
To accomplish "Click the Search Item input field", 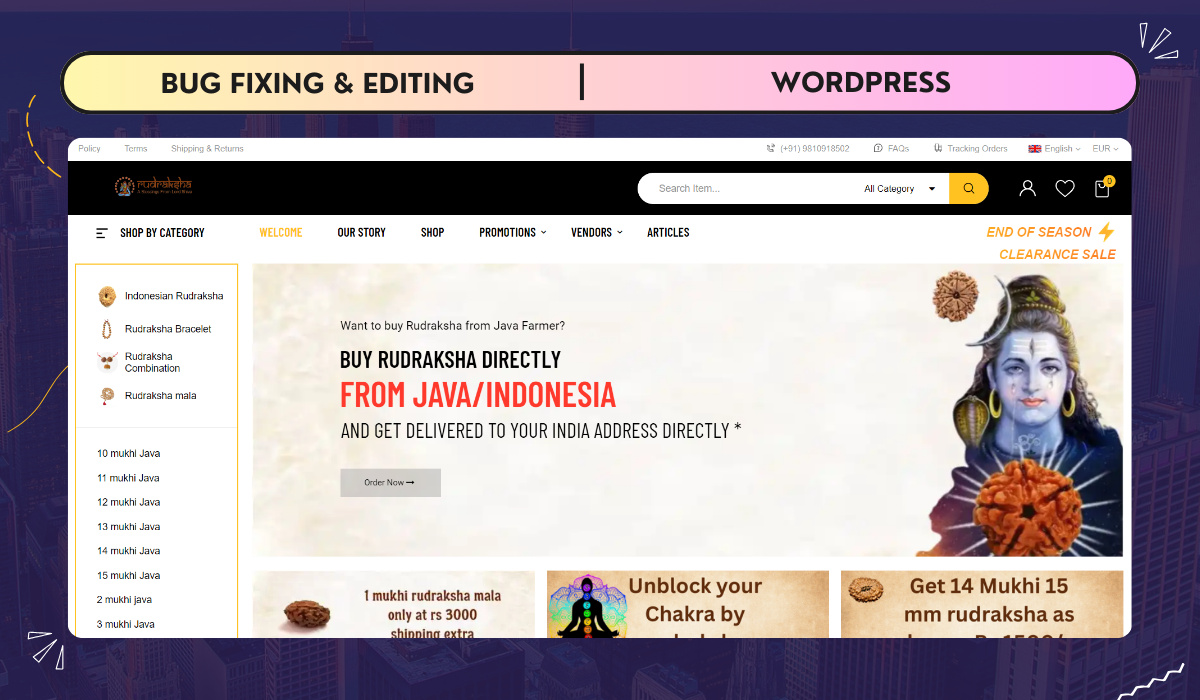I will [750, 188].
